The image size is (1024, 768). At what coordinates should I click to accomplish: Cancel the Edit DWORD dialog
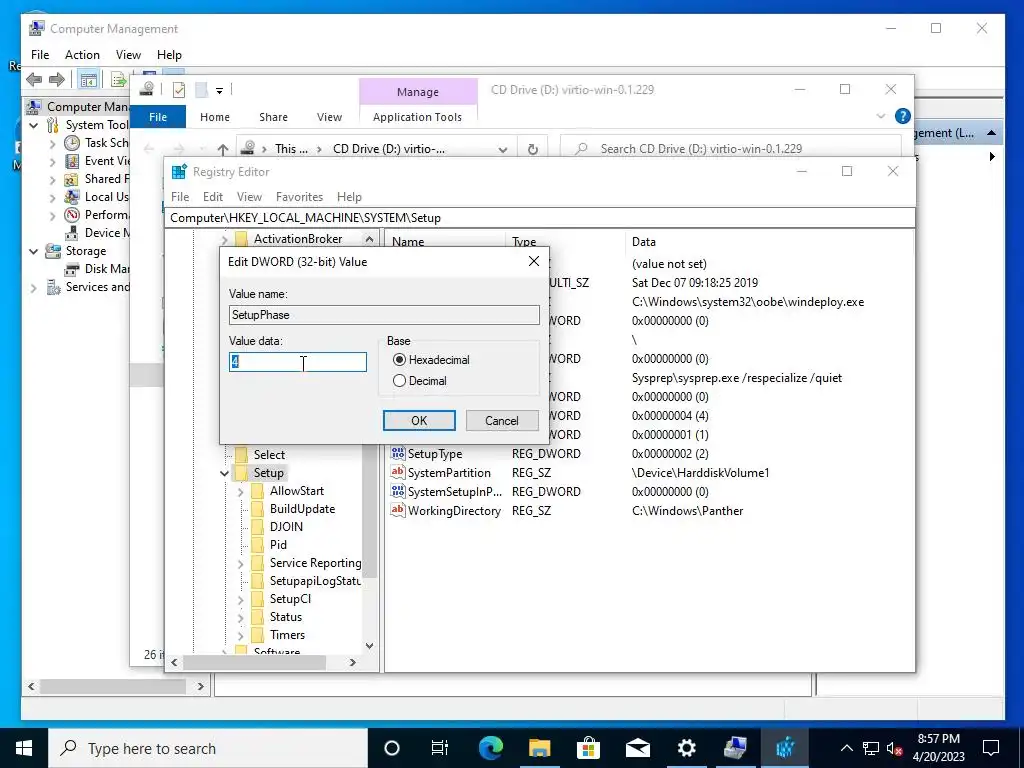click(502, 421)
